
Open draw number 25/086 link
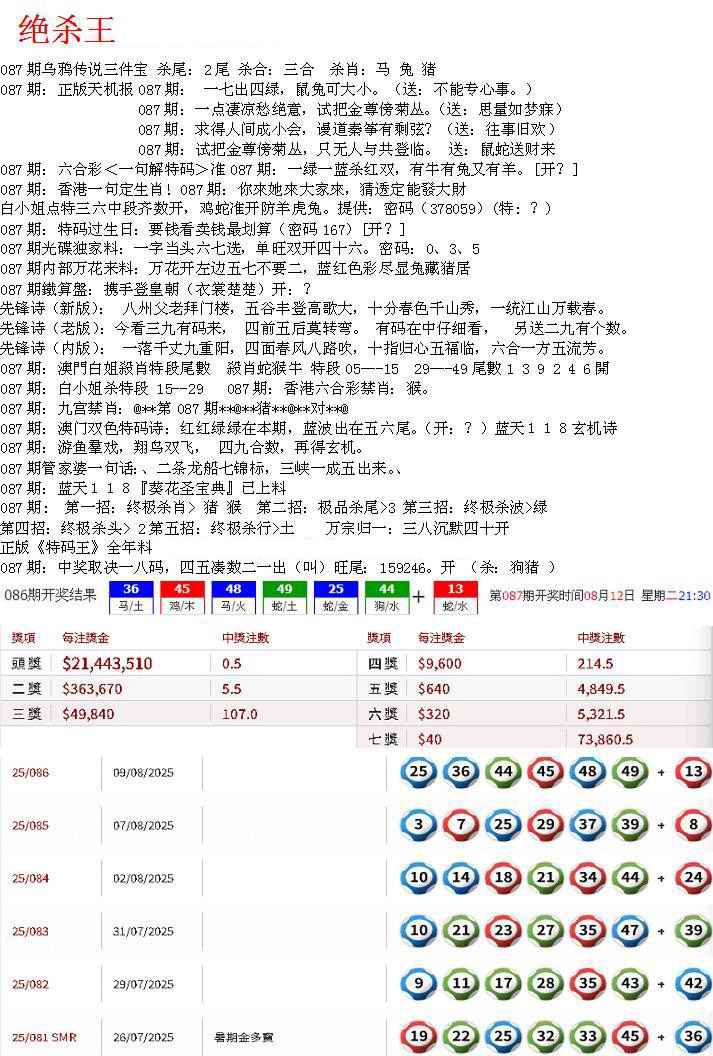(30, 772)
